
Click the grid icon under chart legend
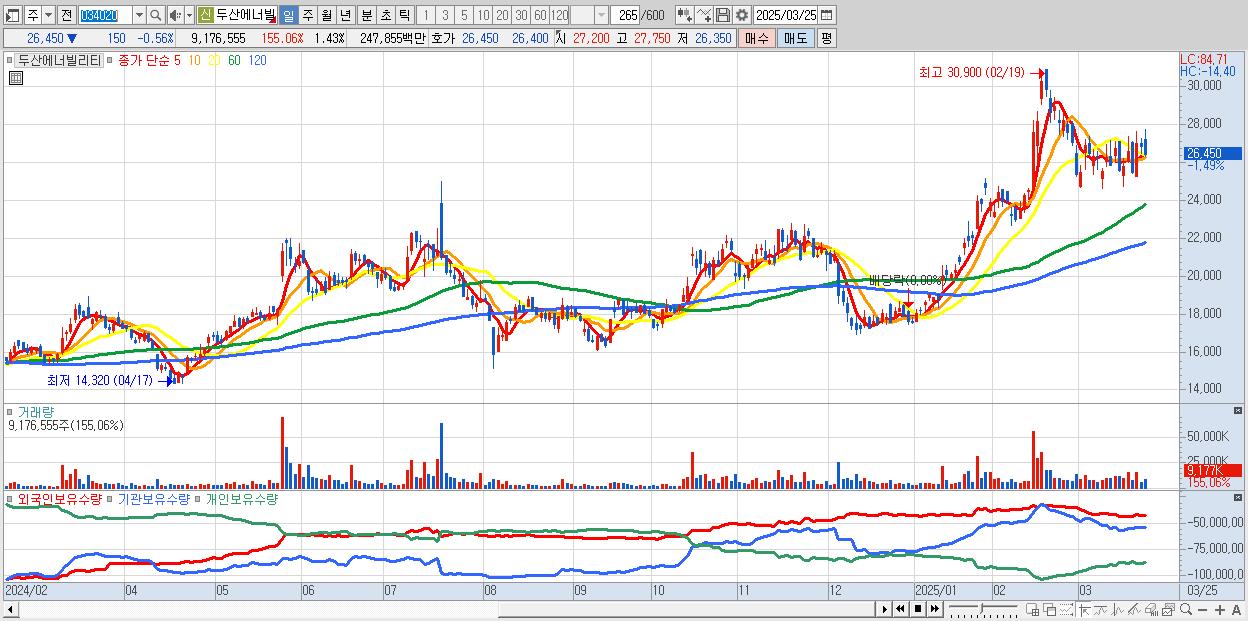(15, 78)
